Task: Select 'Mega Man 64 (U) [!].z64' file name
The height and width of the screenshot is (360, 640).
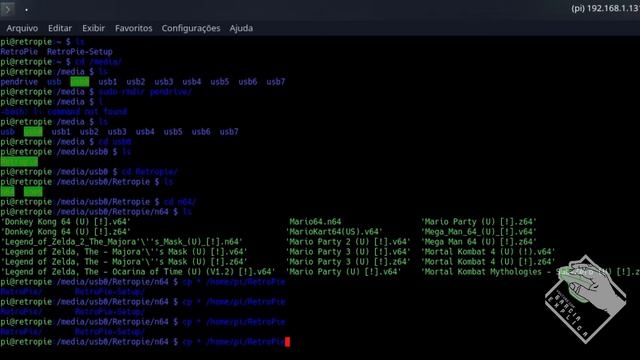Action: [x=479, y=242]
